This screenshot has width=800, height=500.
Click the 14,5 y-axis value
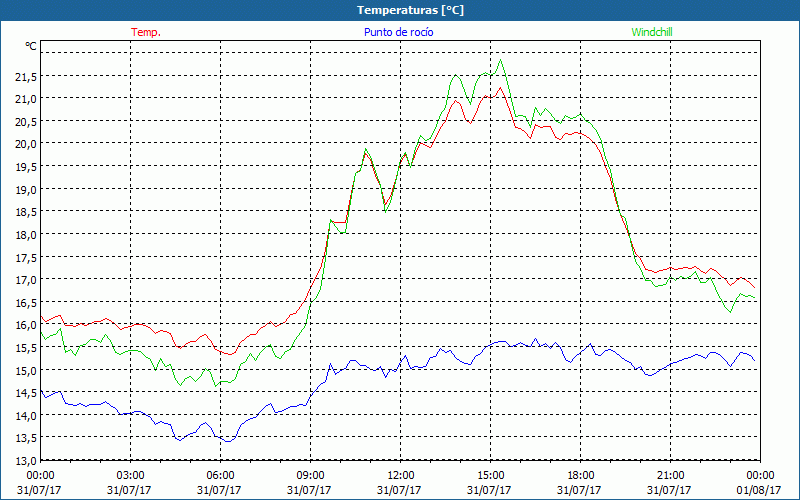[26, 393]
